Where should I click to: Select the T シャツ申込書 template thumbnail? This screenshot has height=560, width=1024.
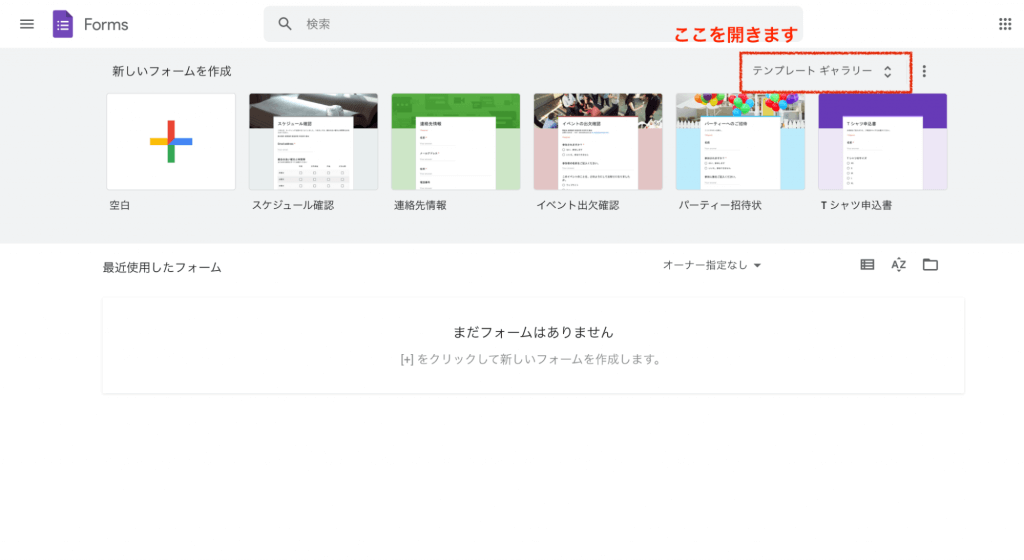882,141
